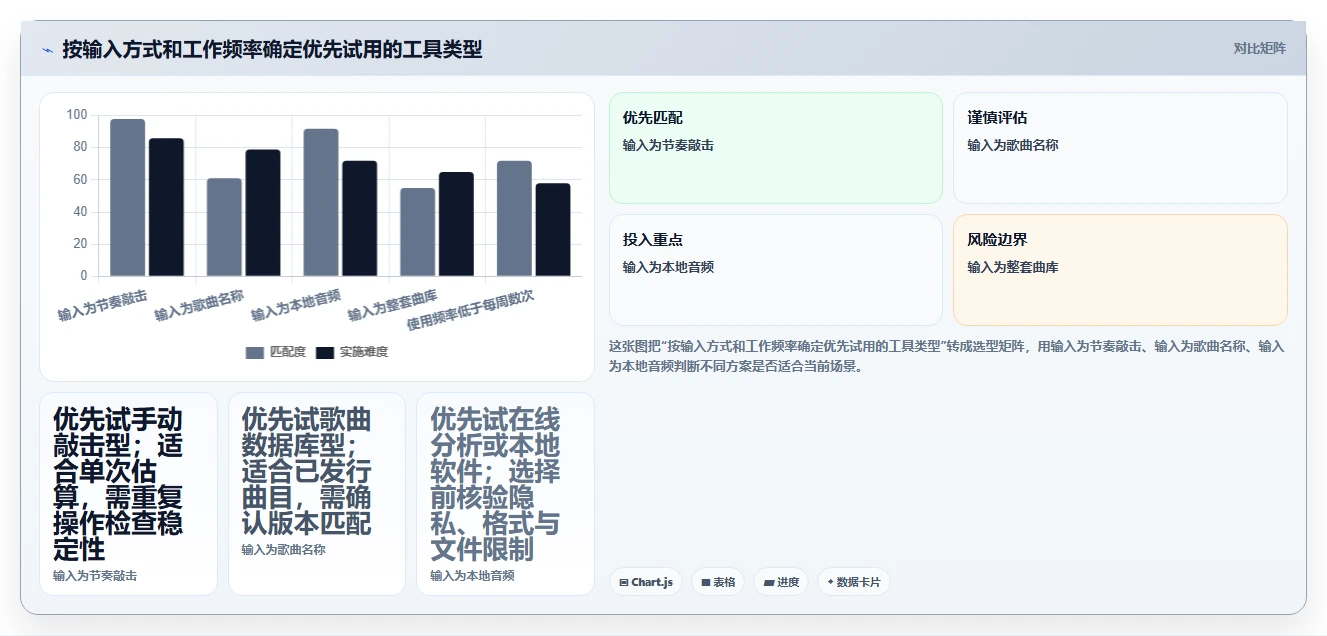
Task: Click the 进度 chip icon
Action: (768, 582)
